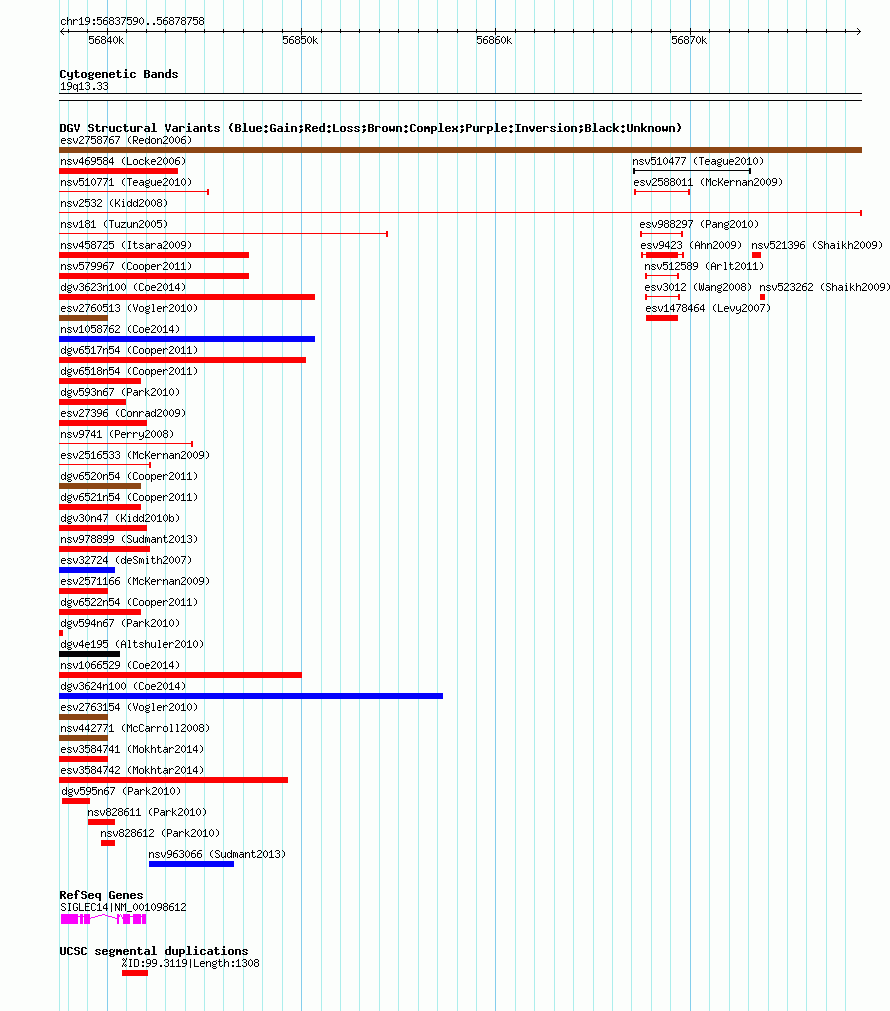Viewport: 890px width, 1011px height.
Task: Select esv3584741 (Mokhtar2014) label
Action: pyautogui.click(x=132, y=749)
